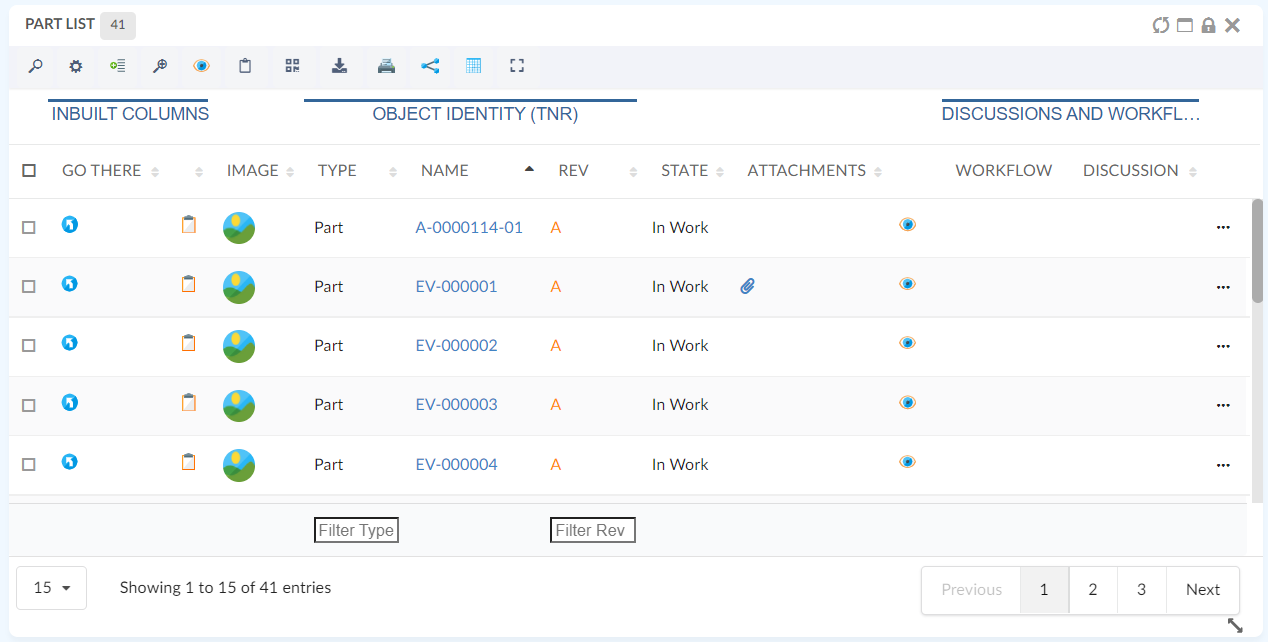Click the QR code toolbar icon
Screen dimensions: 1268x642
pyautogui.click(x=292, y=66)
